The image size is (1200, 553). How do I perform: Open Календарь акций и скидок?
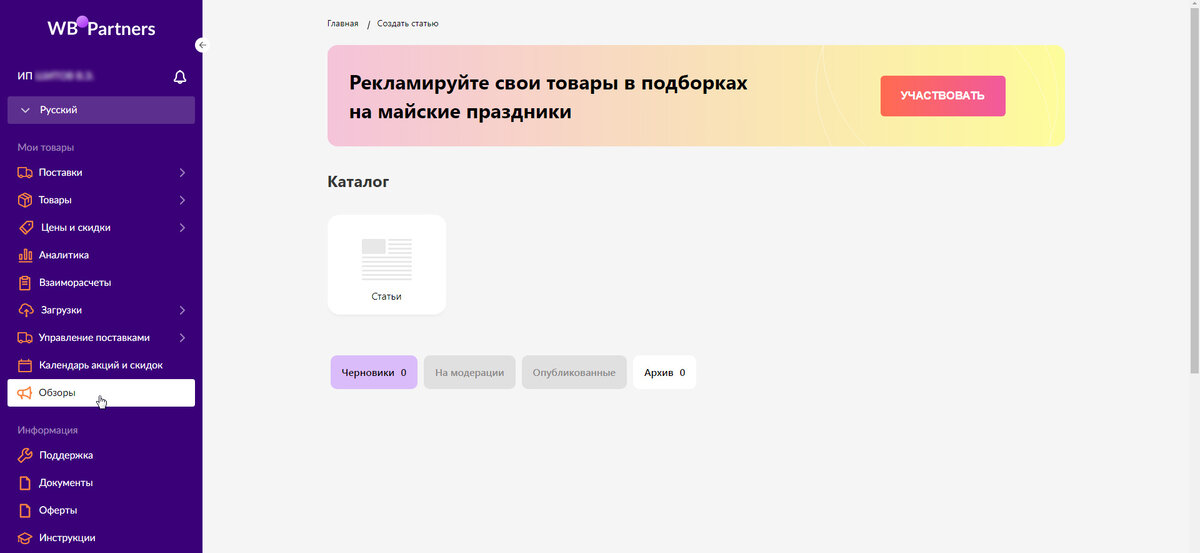coord(101,365)
